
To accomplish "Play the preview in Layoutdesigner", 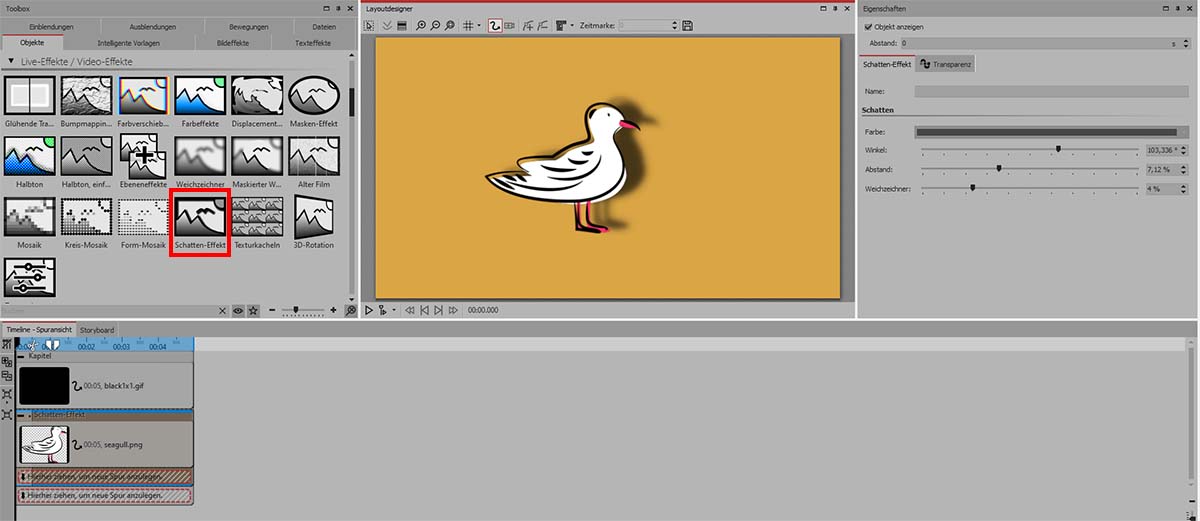I will click(x=369, y=311).
